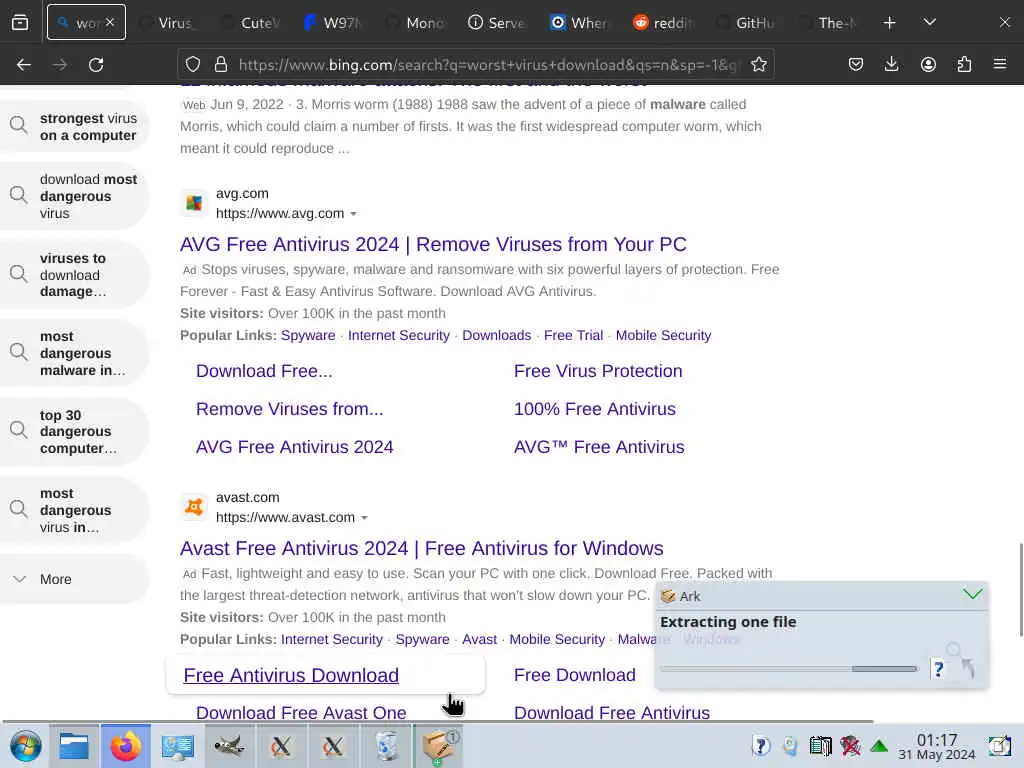Search 'strongest virus on a computer' suggestion
The image size is (1024, 768).
pyautogui.click(x=73, y=127)
